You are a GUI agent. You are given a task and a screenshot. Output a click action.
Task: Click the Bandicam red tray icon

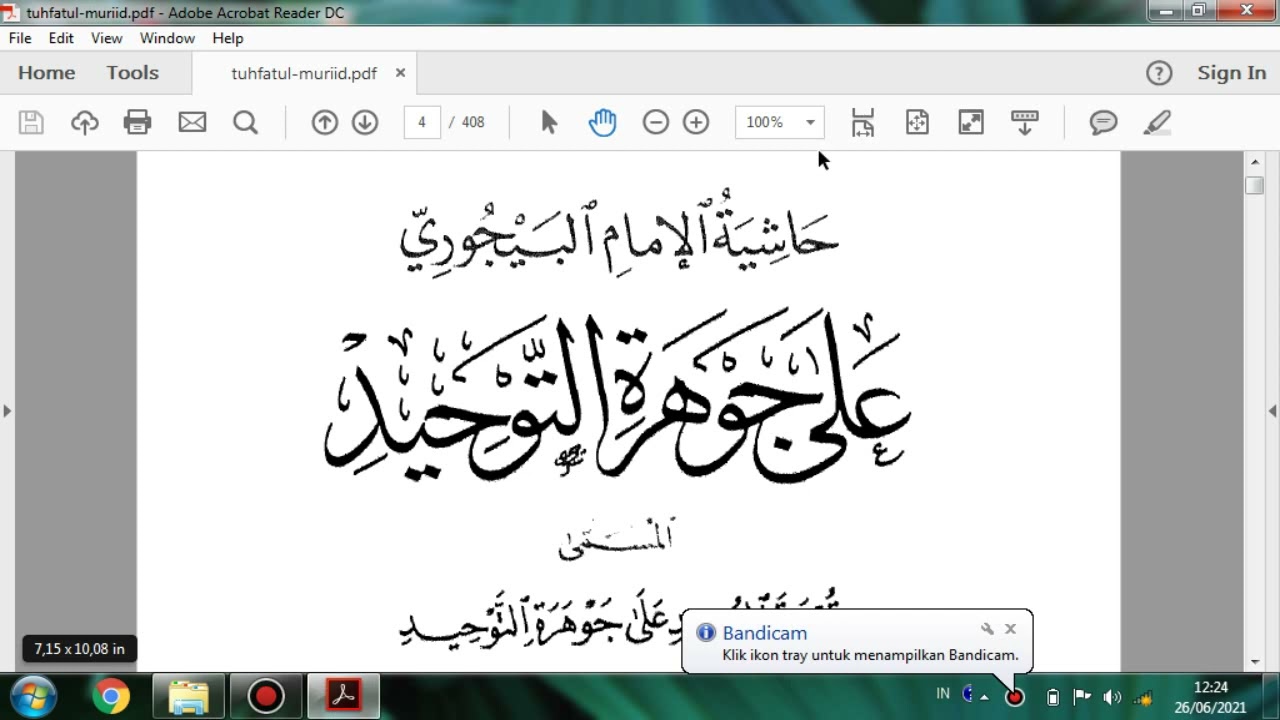(1015, 697)
